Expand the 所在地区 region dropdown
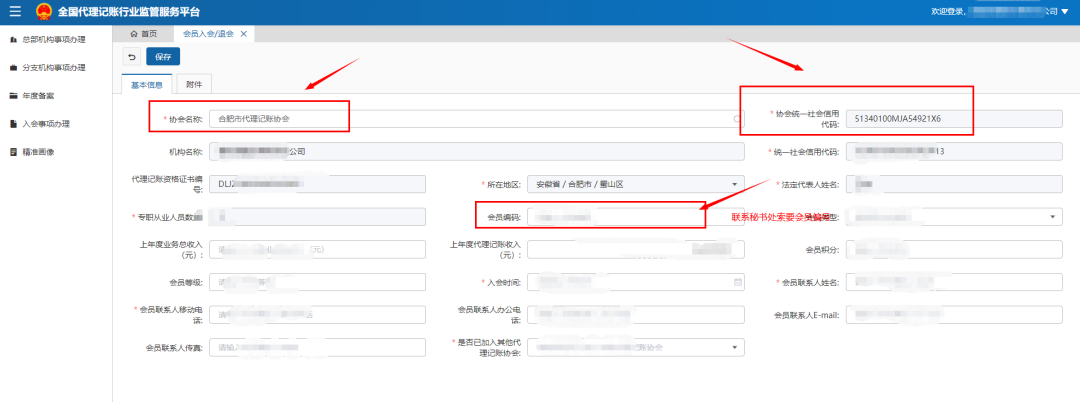Image resolution: width=1080 pixels, height=402 pixels. 736,185
